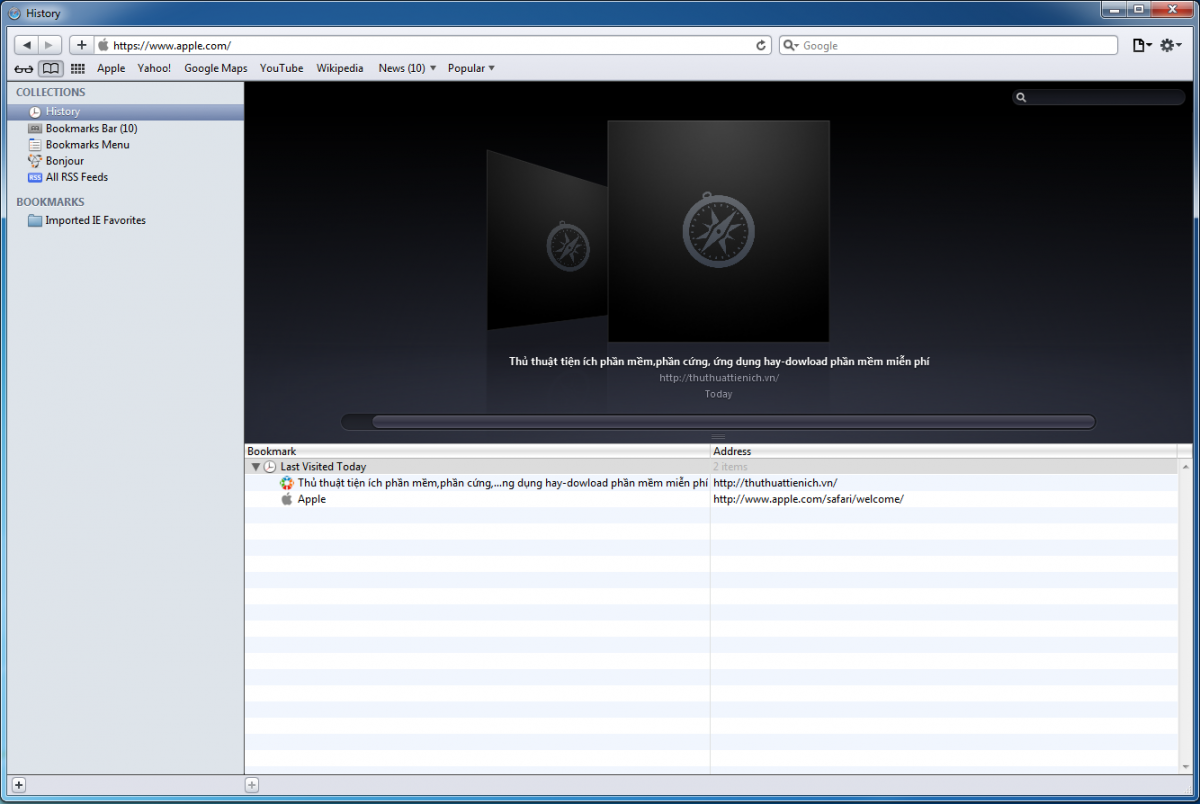The image size is (1200, 804).
Task: Expand the News (10) bookmarks folder
Action: point(407,68)
